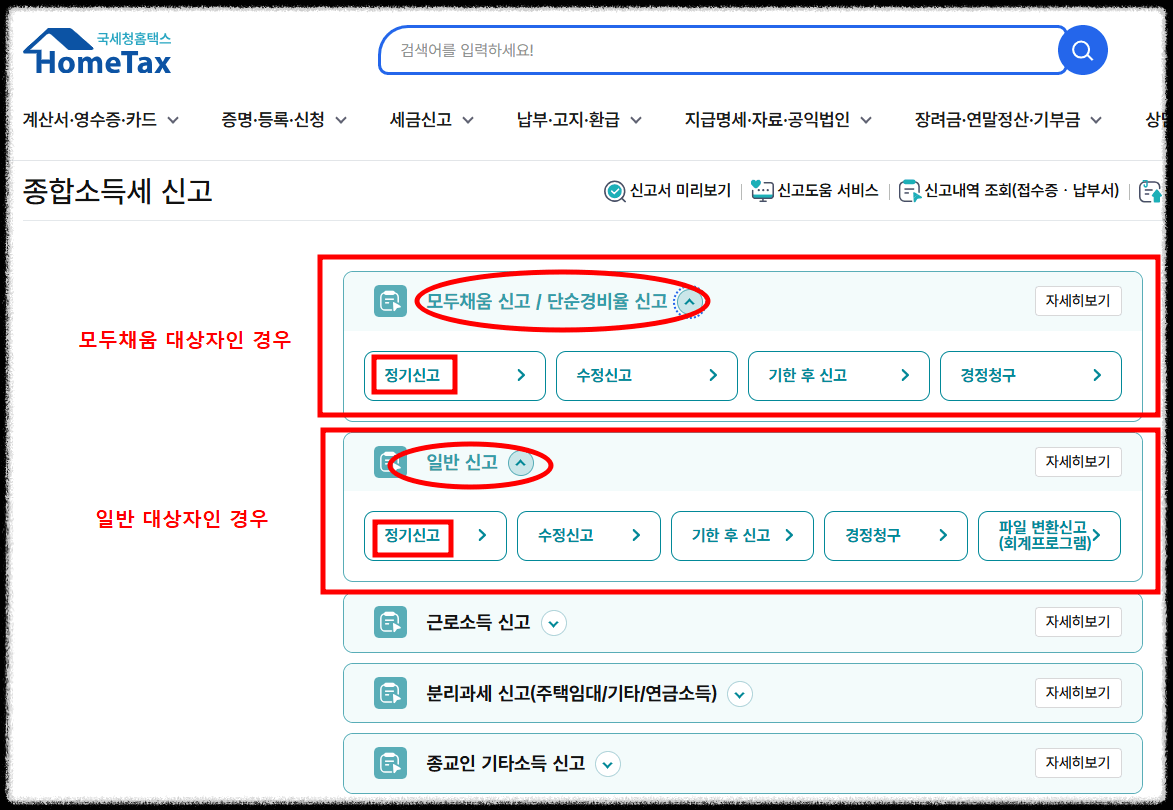1173x810 pixels.
Task: Click the 종교인 기타소득 신고 section icon
Action: (390, 762)
